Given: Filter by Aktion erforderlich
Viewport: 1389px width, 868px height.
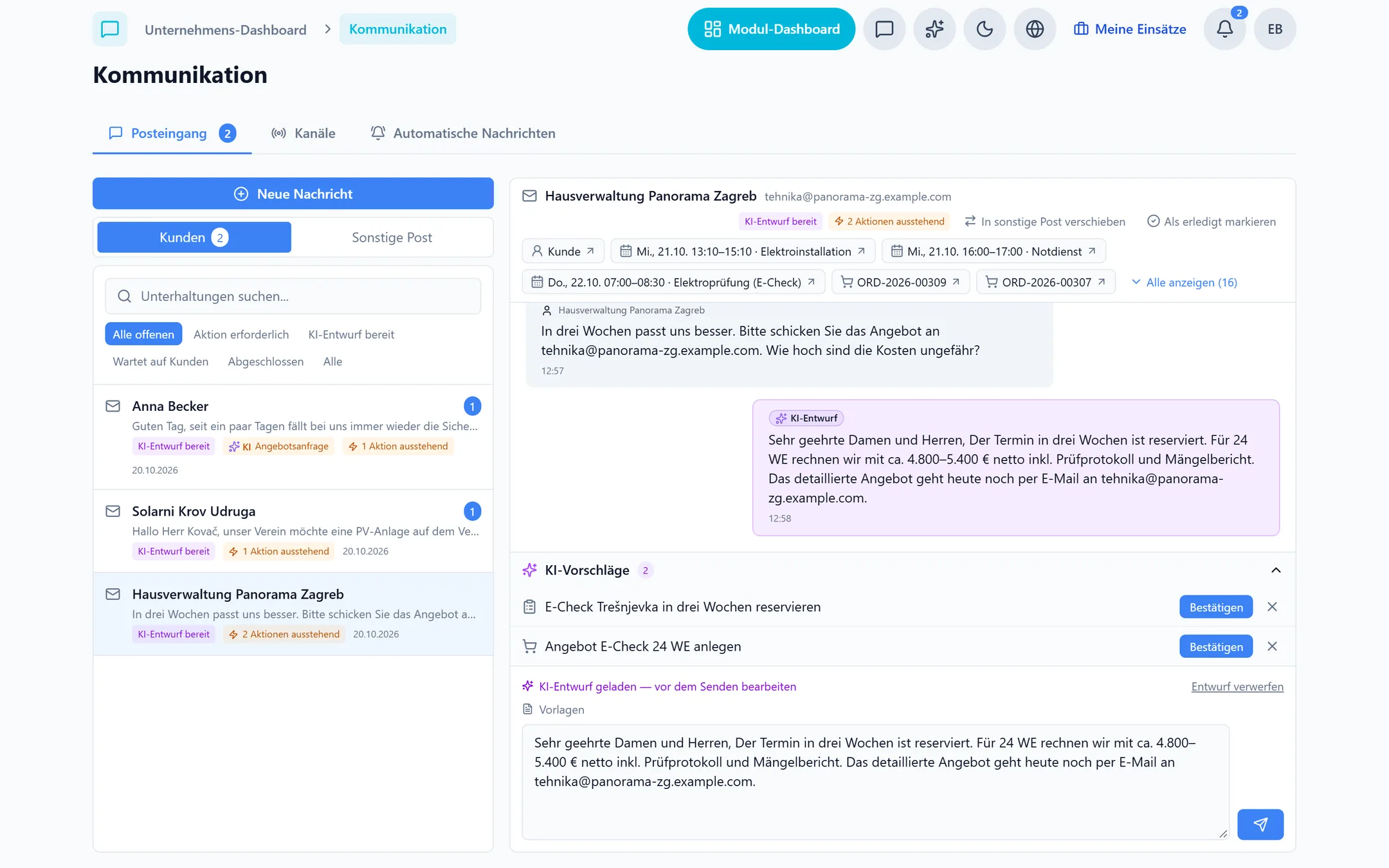Looking at the screenshot, I should point(241,334).
